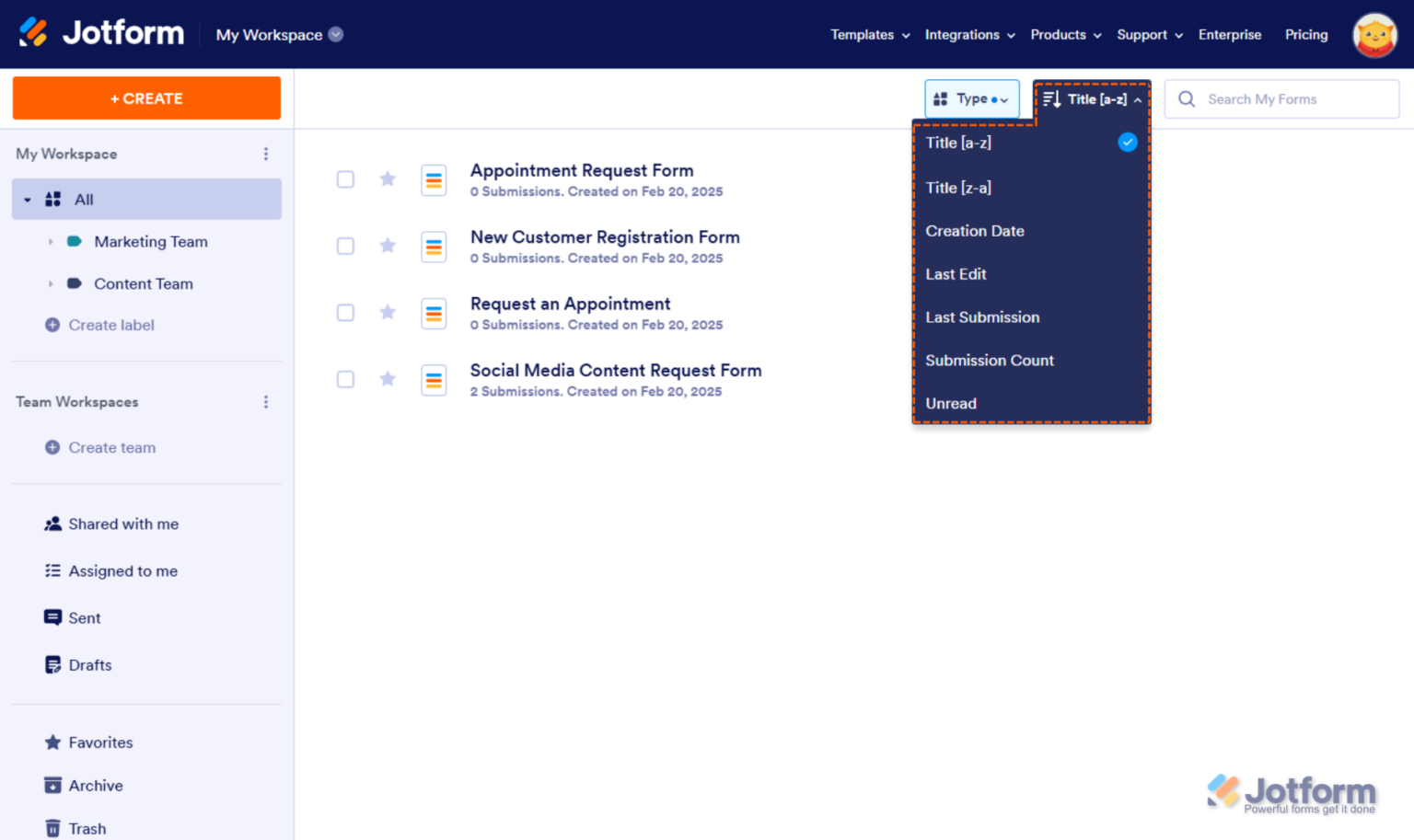Open the Pricing page link

[x=1306, y=35]
